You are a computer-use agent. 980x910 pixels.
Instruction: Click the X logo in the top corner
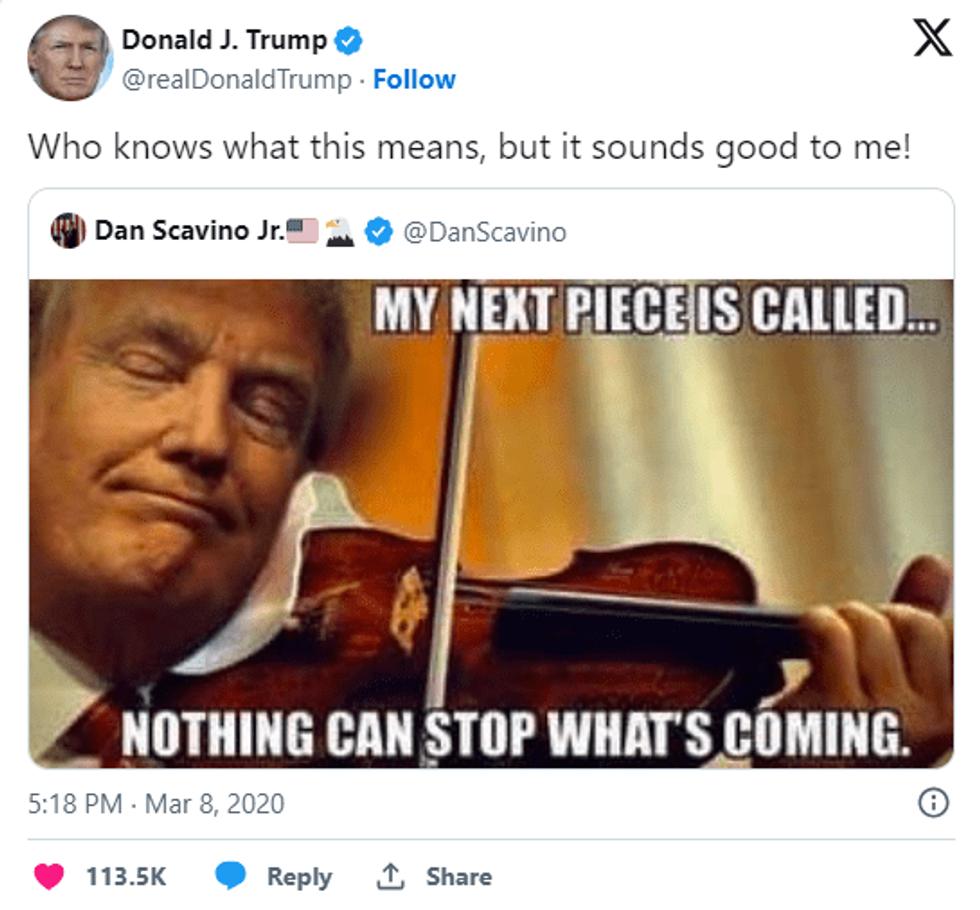933,43
